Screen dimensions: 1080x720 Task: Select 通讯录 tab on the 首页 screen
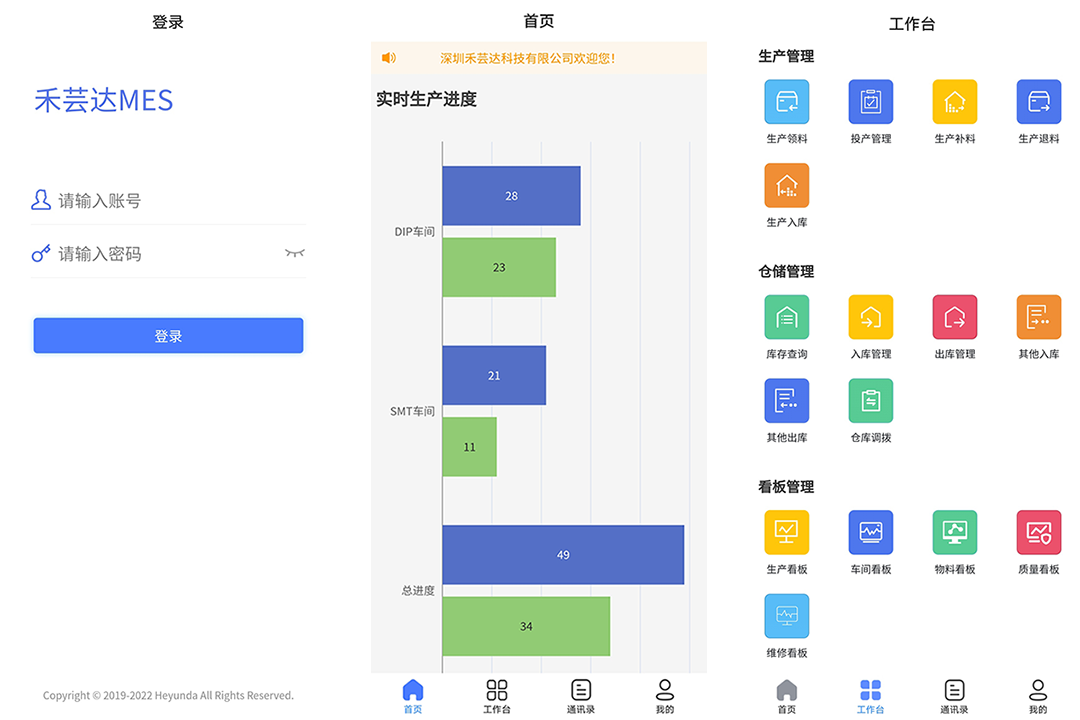581,697
